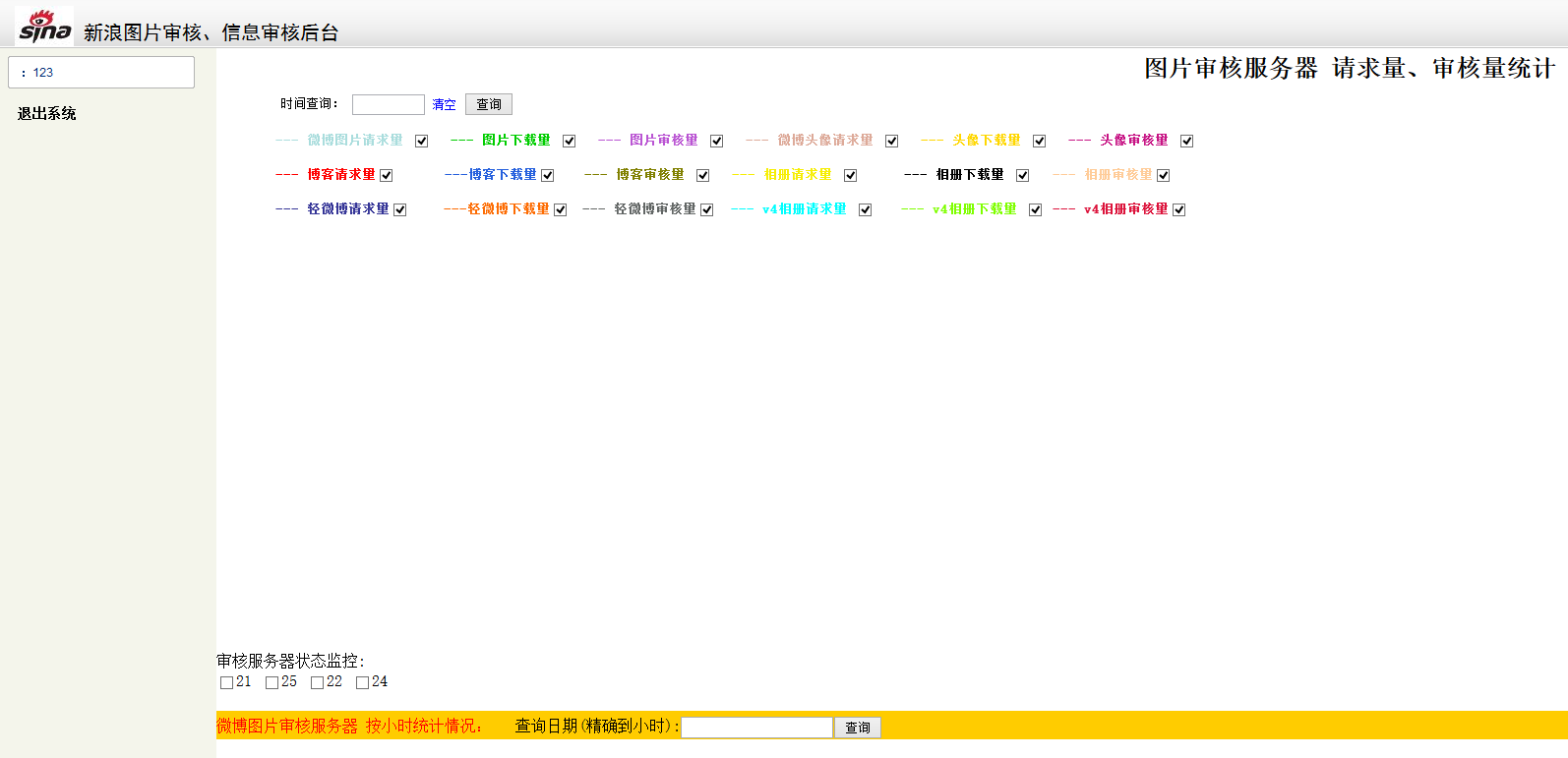This screenshot has height=758, width=1568.
Task: Toggle the 博客审核量 checkbox
Action: 702,175
